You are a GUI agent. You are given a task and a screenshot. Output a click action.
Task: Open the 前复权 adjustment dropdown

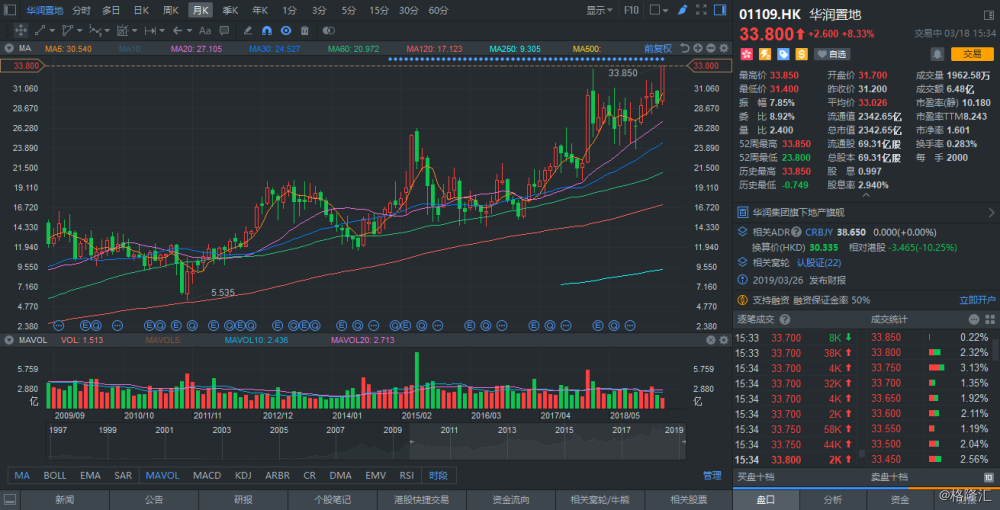tap(660, 48)
